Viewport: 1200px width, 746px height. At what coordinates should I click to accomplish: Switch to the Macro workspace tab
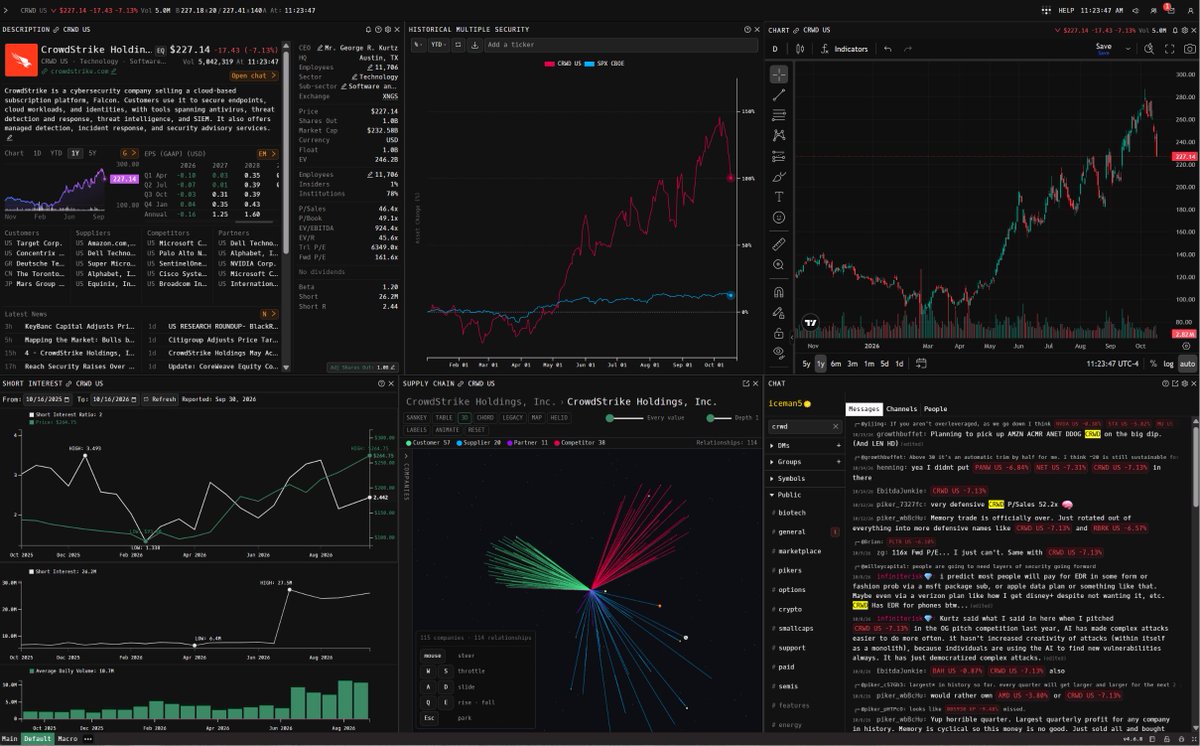(68, 739)
